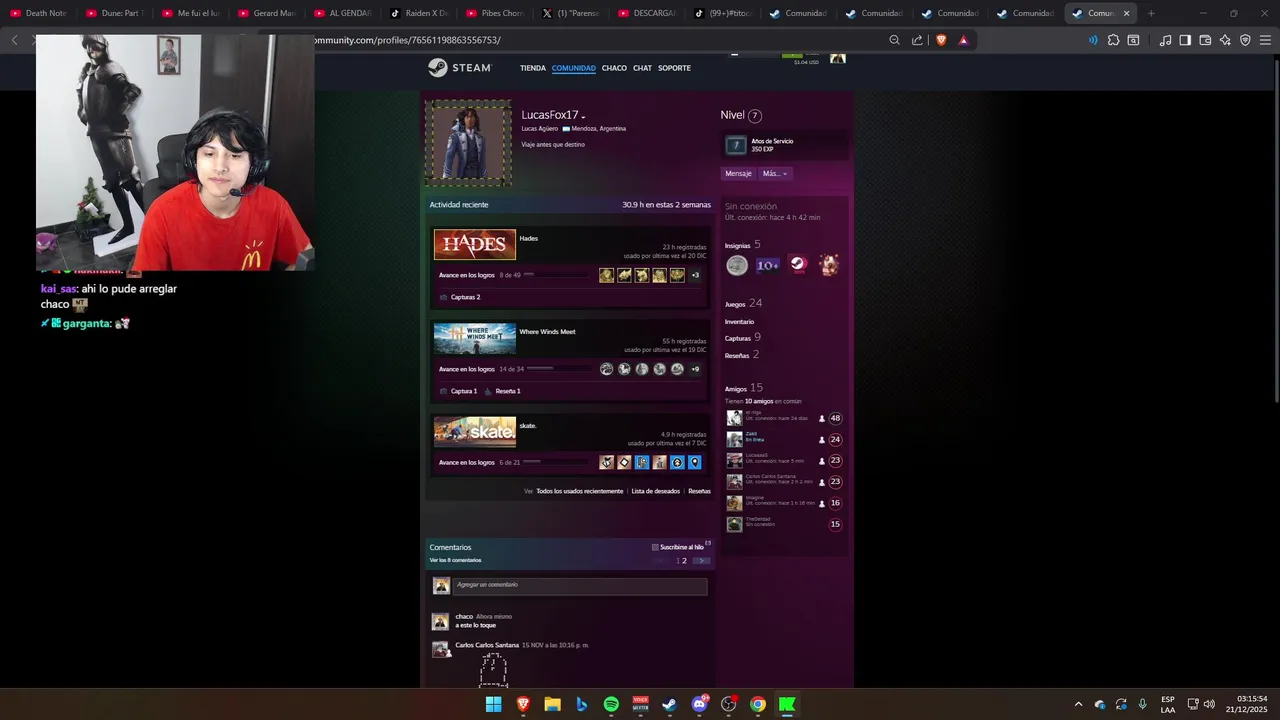
Task: Click the Steam logo in header
Action: tap(460, 68)
